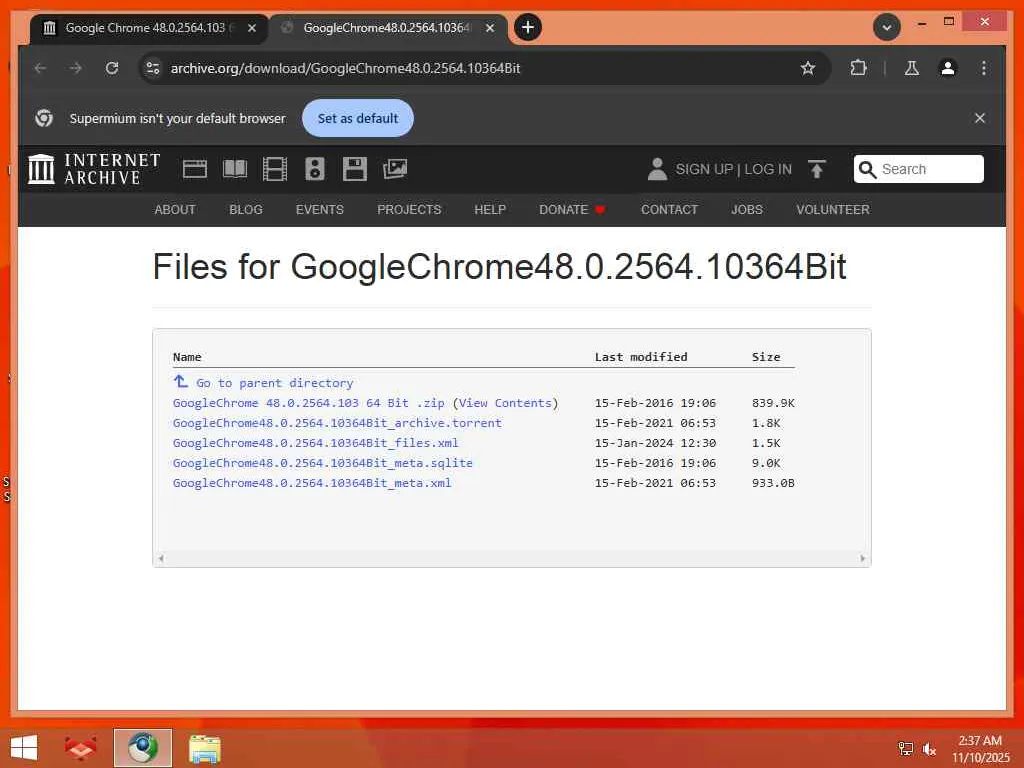
Task: Close the GoogleChrome48.0.2564.10364 tab
Action: pyautogui.click(x=490, y=28)
